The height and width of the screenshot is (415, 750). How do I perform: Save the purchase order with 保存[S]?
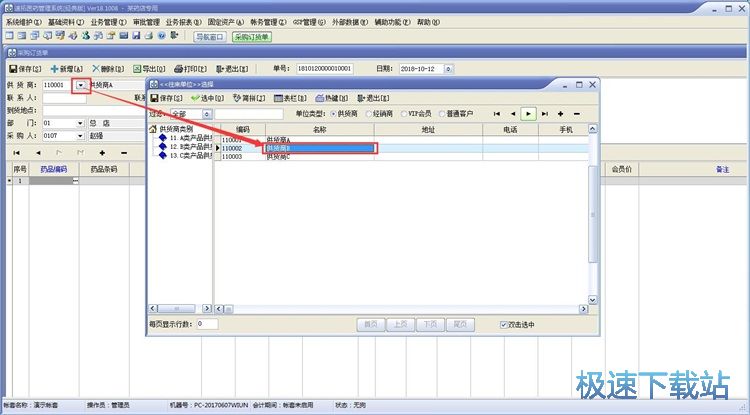point(25,69)
